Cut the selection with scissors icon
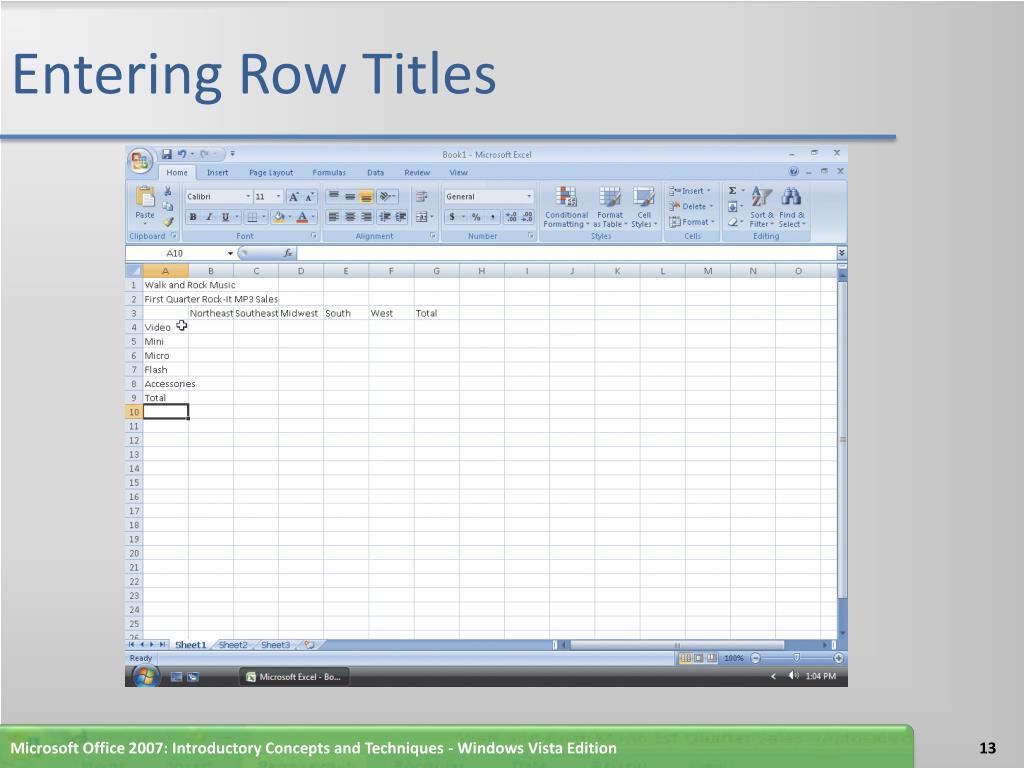This screenshot has height=768, width=1024. point(168,191)
